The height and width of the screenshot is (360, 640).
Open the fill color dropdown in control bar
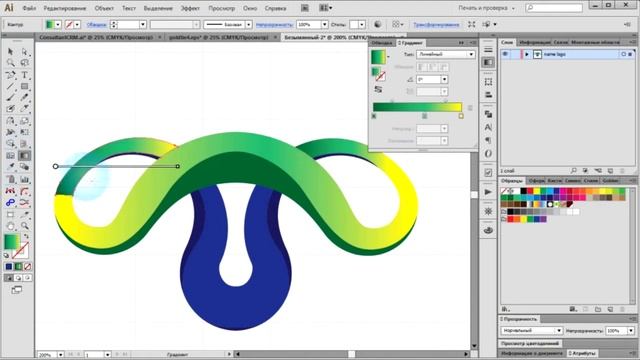coord(58,24)
